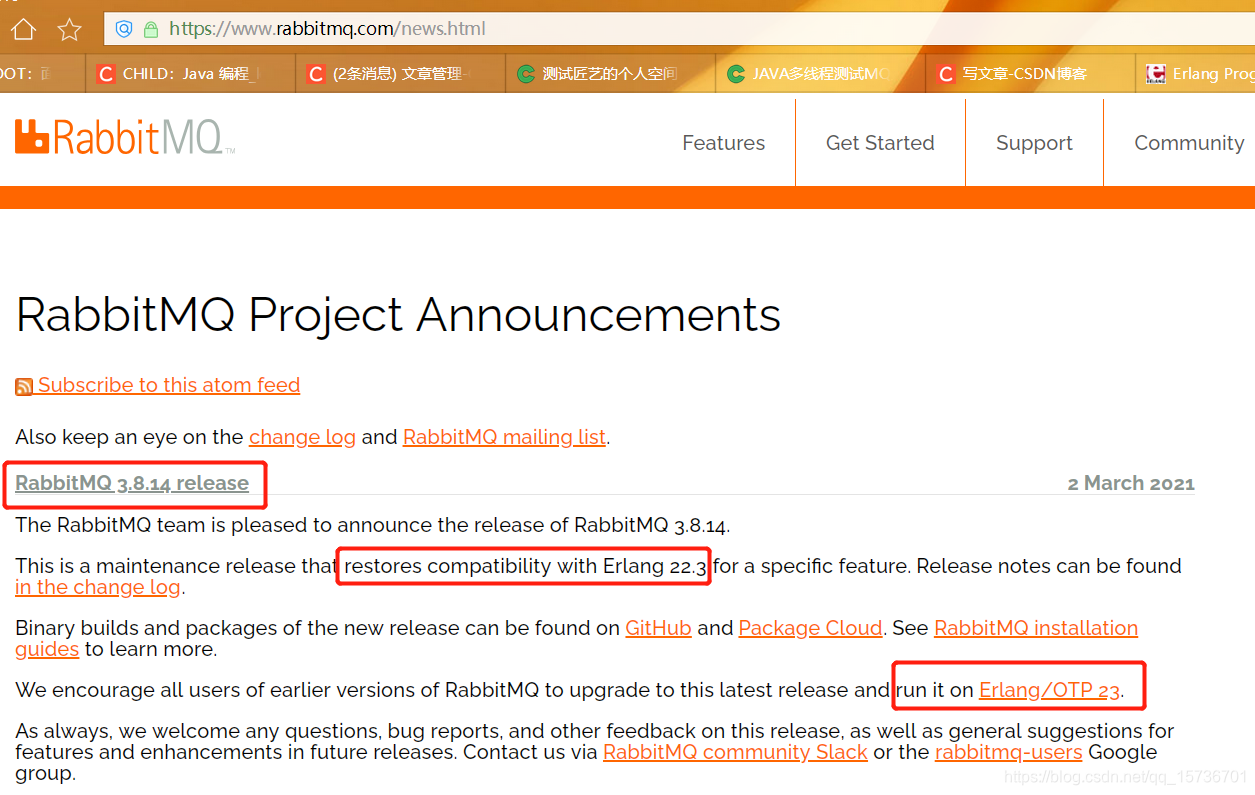
Task: Click the RabbitMQ Project Announcements heading
Action: [398, 315]
